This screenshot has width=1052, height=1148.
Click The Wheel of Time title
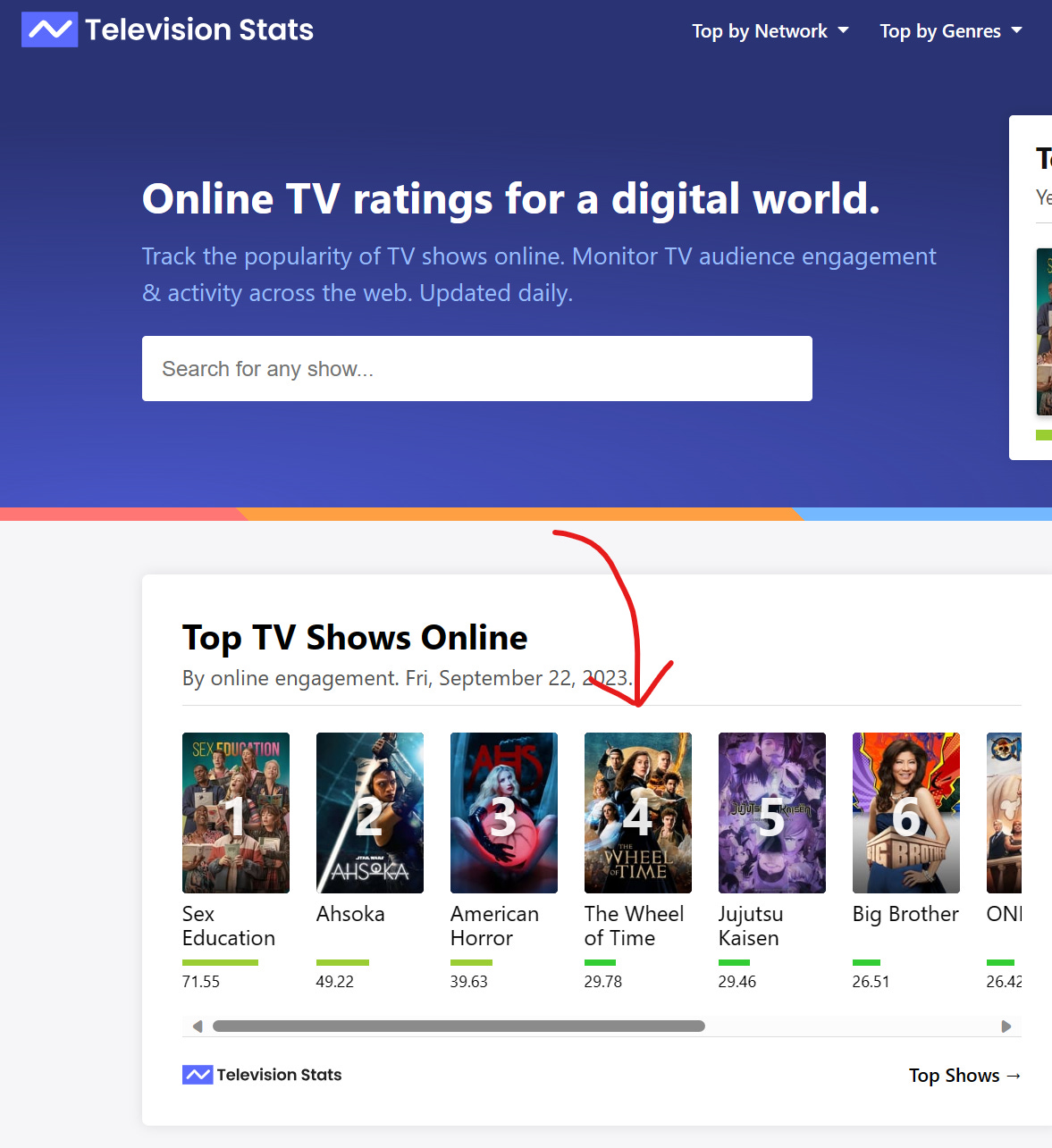pos(634,926)
